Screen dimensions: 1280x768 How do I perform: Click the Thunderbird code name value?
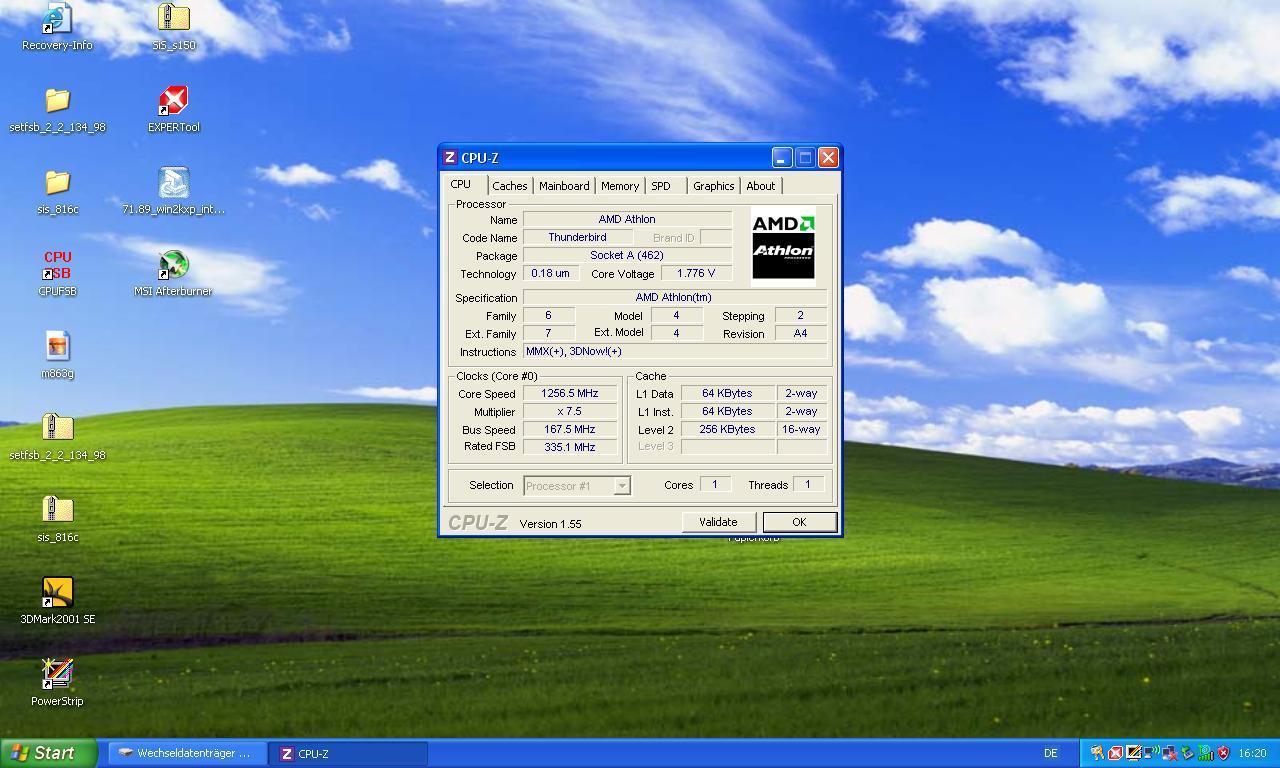pos(577,237)
